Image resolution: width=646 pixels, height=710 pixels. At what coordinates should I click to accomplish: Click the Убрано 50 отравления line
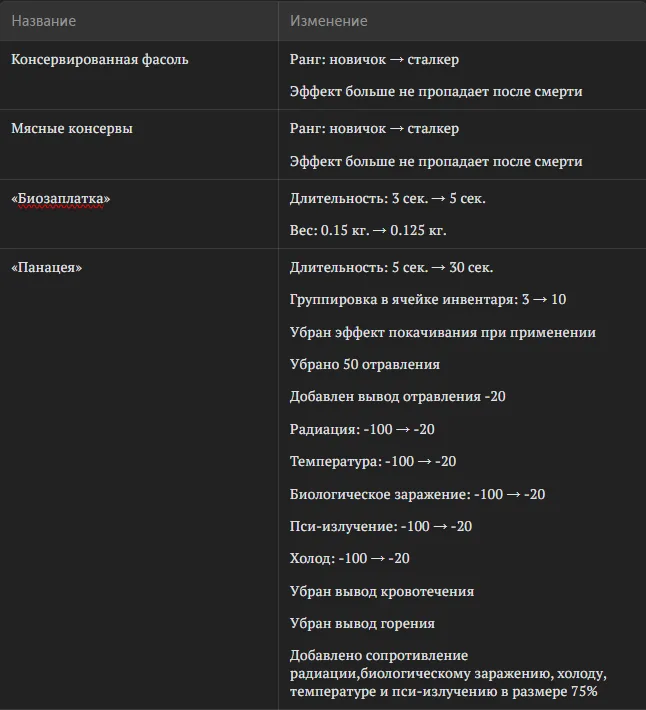pyautogui.click(x=365, y=365)
